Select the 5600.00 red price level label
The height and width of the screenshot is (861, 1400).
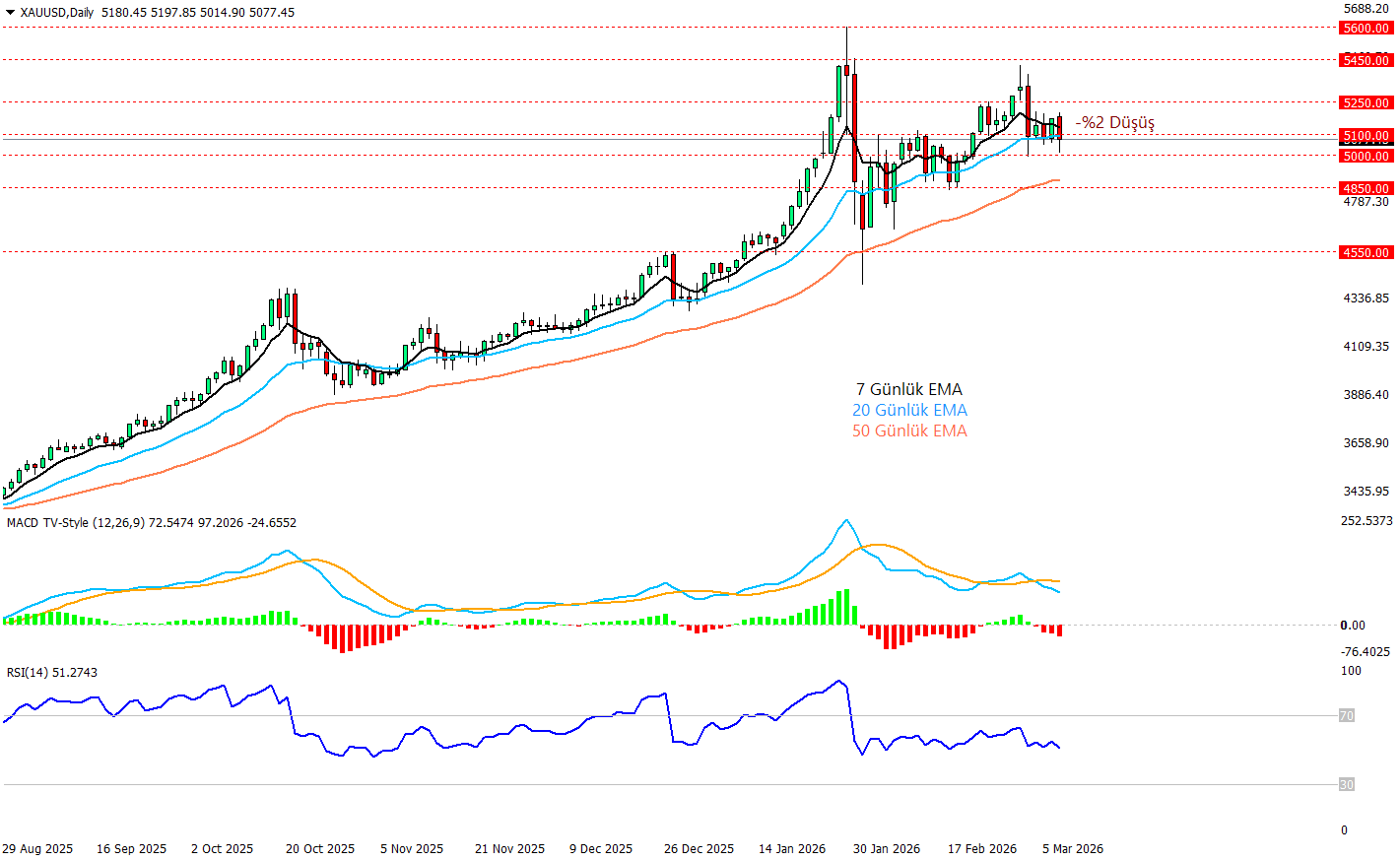[x=1366, y=29]
